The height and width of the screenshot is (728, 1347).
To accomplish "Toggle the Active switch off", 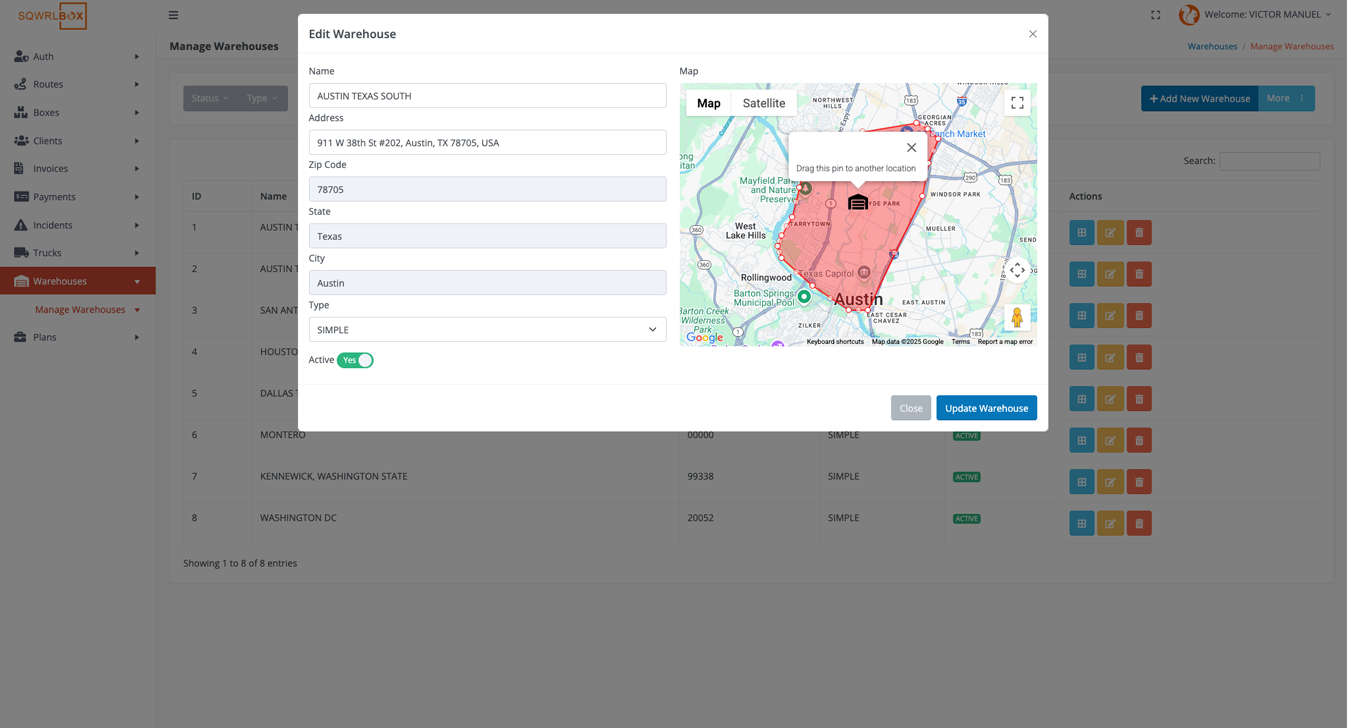I will click(355, 360).
